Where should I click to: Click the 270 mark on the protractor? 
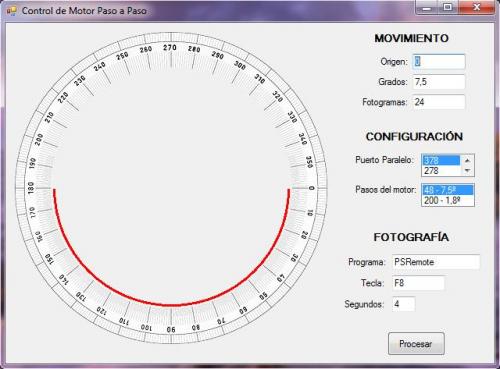(x=170, y=48)
